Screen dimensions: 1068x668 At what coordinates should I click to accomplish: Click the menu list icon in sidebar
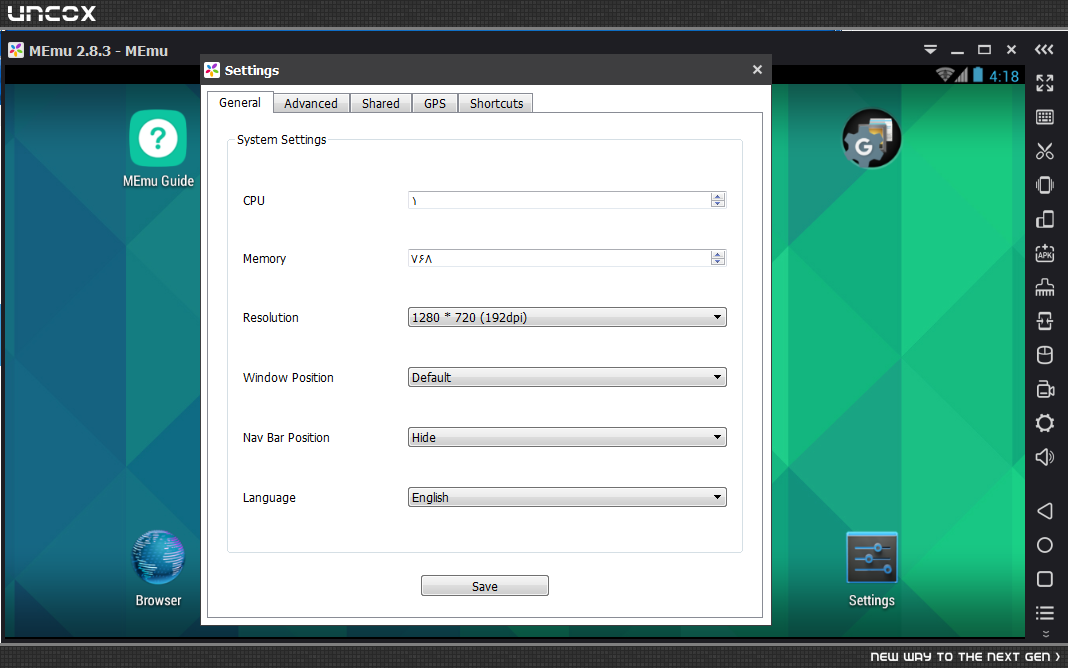1044,613
